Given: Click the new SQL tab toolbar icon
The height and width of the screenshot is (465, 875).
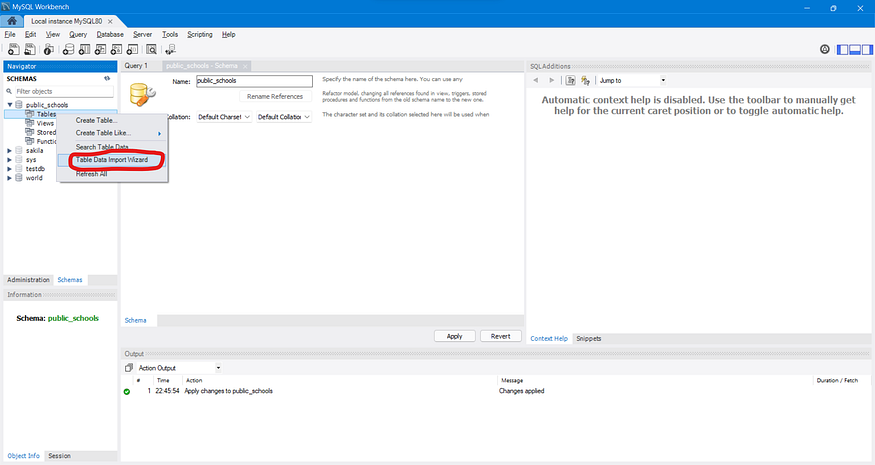Looking at the screenshot, I should (x=13, y=50).
